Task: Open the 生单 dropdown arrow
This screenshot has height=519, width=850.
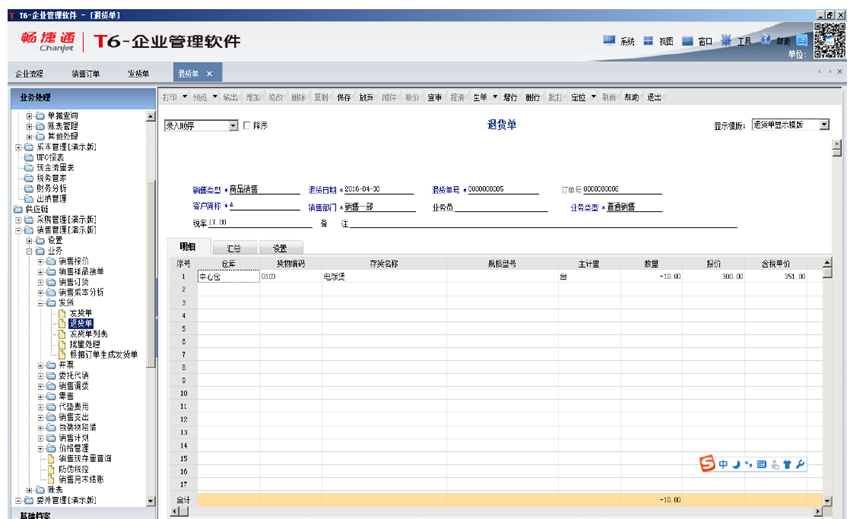Action: [495, 97]
